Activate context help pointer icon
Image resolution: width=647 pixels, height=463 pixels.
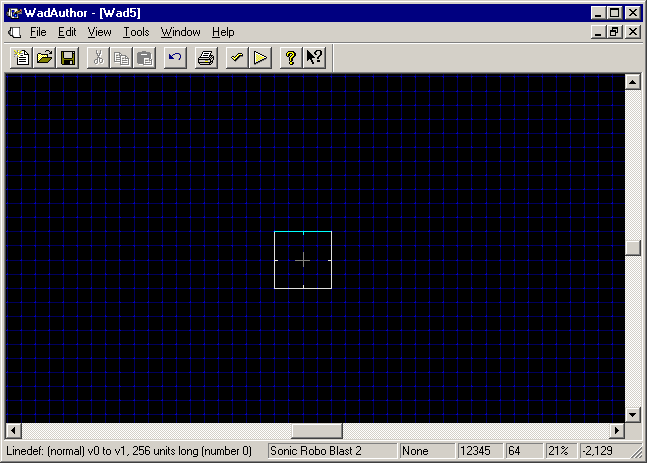click(x=314, y=58)
